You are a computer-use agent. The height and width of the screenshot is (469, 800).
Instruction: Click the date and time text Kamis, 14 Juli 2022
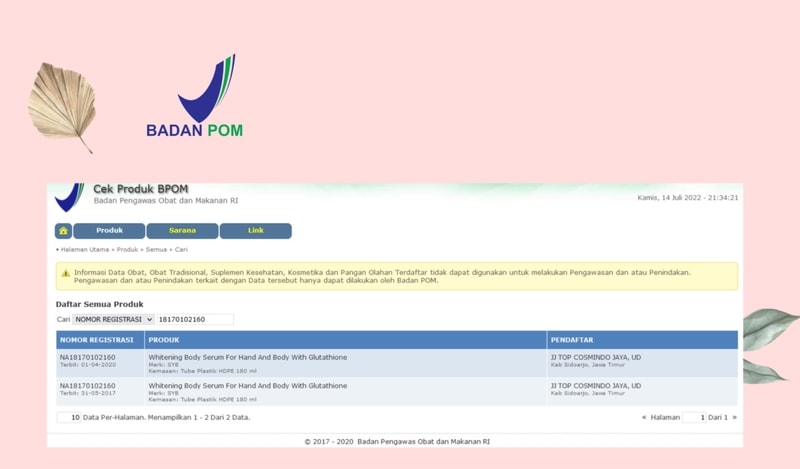point(687,198)
